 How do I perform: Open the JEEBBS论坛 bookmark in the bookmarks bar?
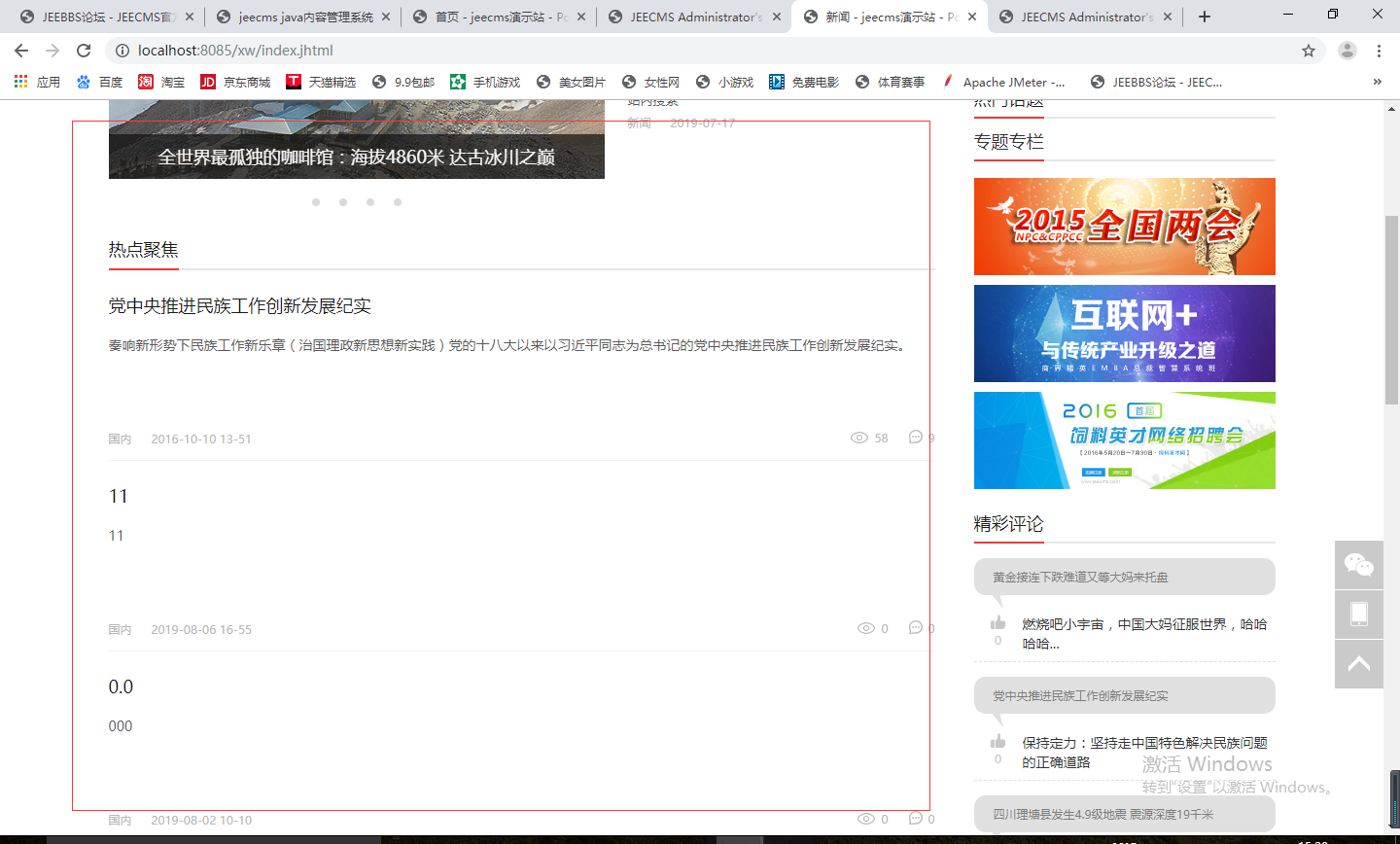pyautogui.click(x=1157, y=82)
